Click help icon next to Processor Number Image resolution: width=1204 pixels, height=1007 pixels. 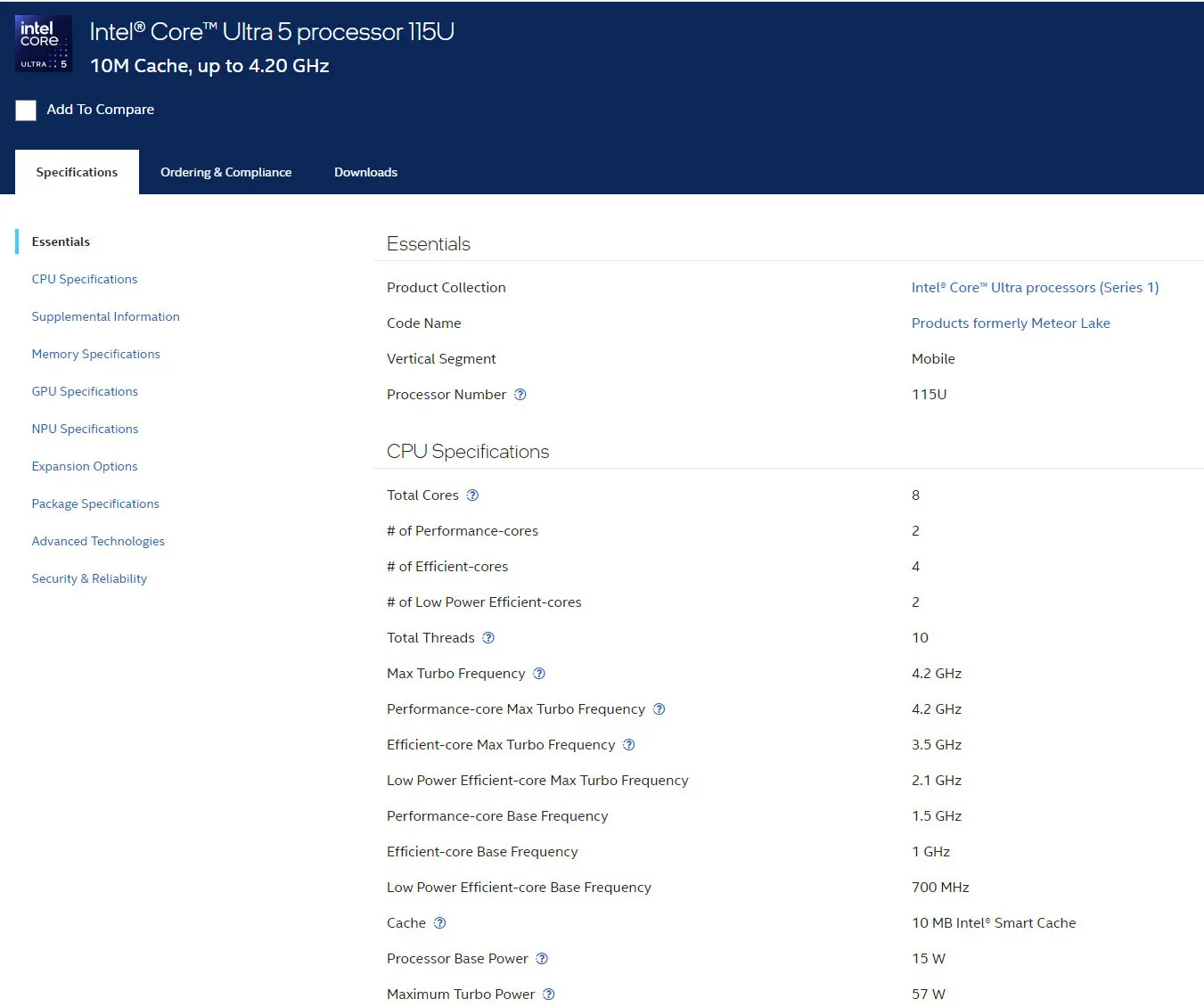click(x=520, y=395)
